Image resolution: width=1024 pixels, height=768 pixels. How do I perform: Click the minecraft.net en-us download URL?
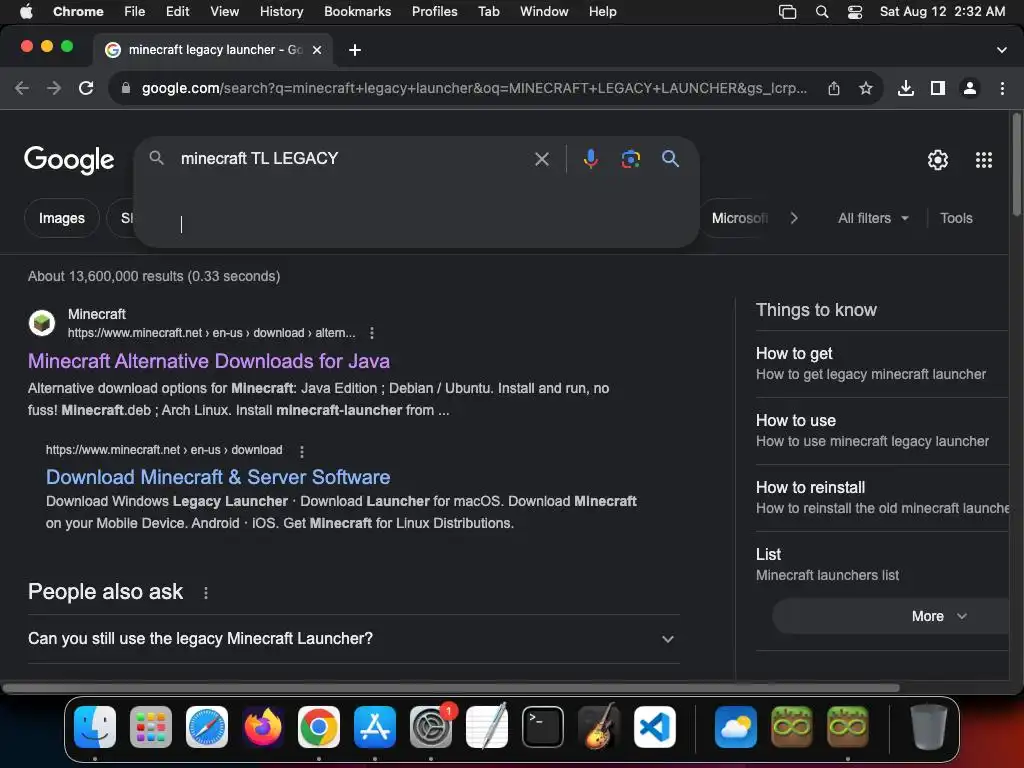(164, 450)
